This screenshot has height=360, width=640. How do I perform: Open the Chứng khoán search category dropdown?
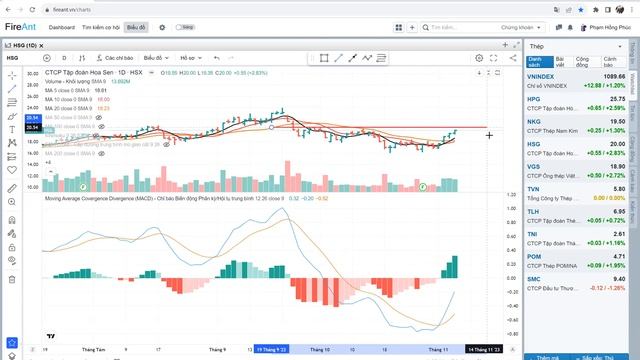521,27
